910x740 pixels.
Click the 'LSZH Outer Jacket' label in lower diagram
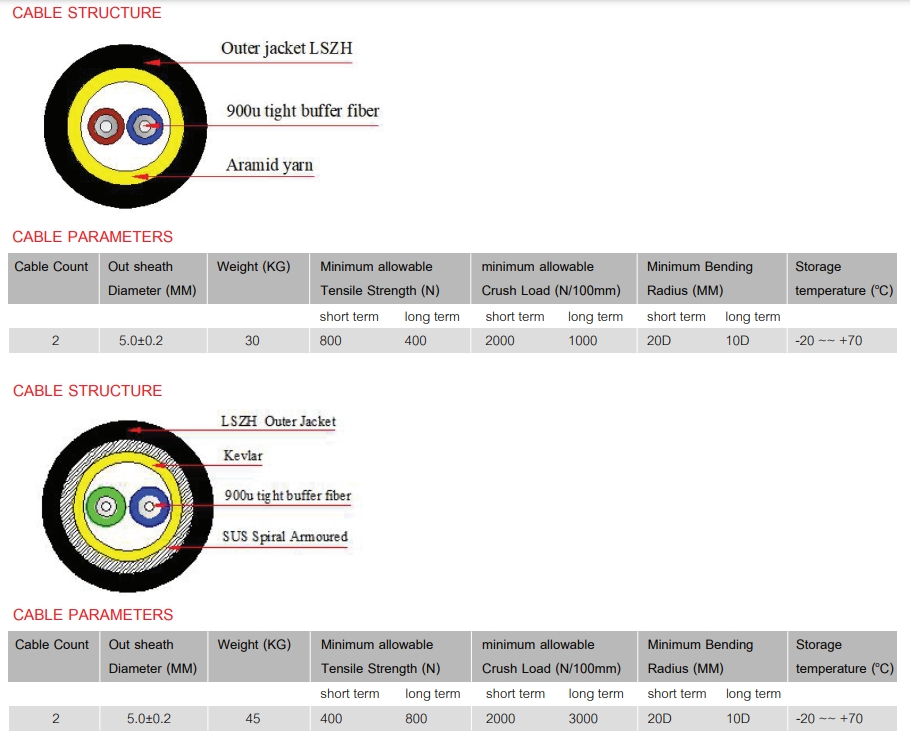pyautogui.click(x=278, y=421)
